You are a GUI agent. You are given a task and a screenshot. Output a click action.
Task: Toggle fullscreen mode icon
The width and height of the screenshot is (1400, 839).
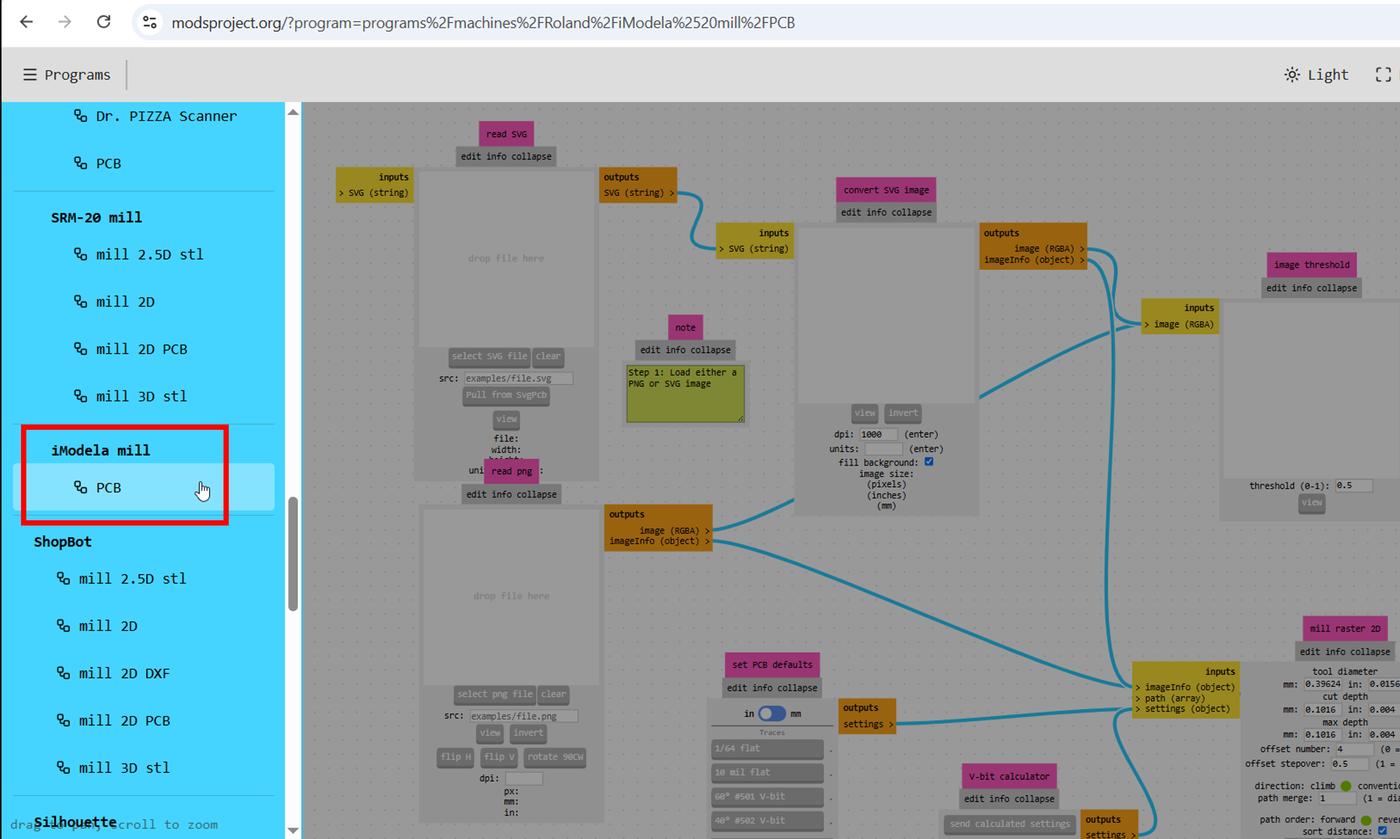1383,75
